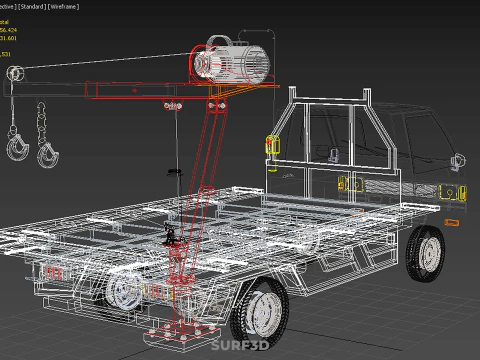480x360 pixels.
Task: Select the yellow front headlight frame
Action: 453,193
